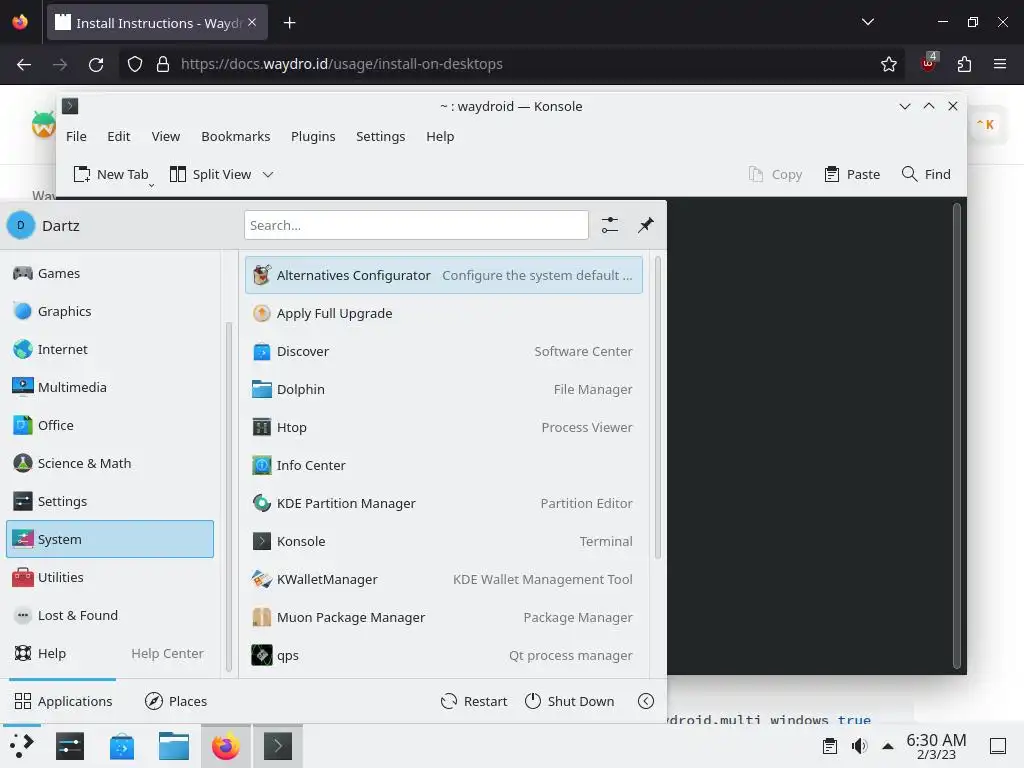Viewport: 1024px width, 768px height.
Task: Open KWalletManager
Action: click(x=443, y=579)
